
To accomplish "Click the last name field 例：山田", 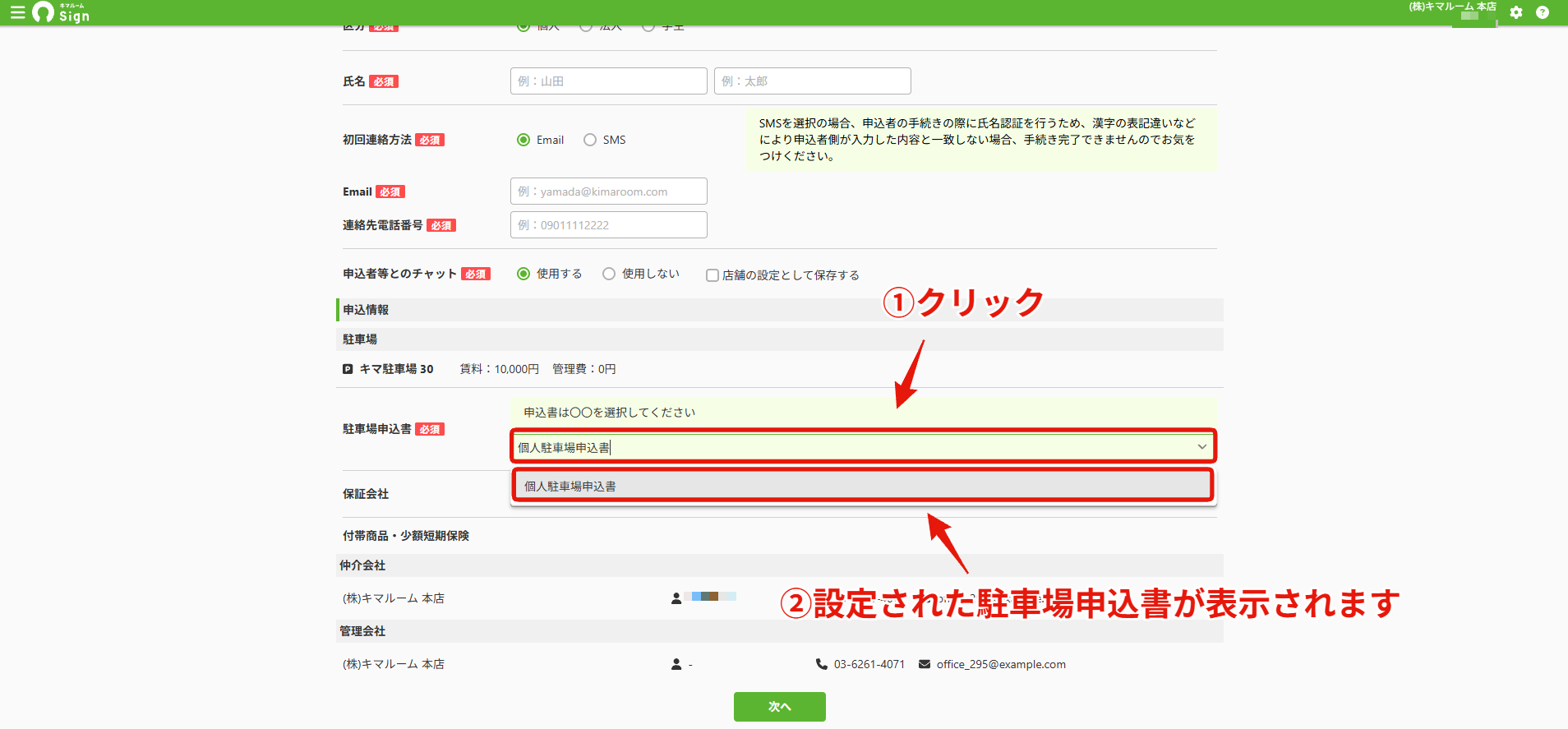I will pos(609,81).
